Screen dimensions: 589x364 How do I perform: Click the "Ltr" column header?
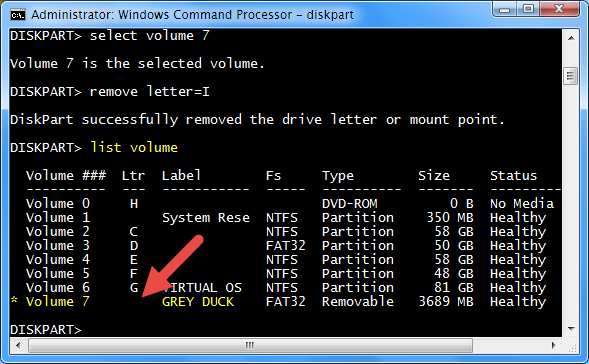click(133, 176)
